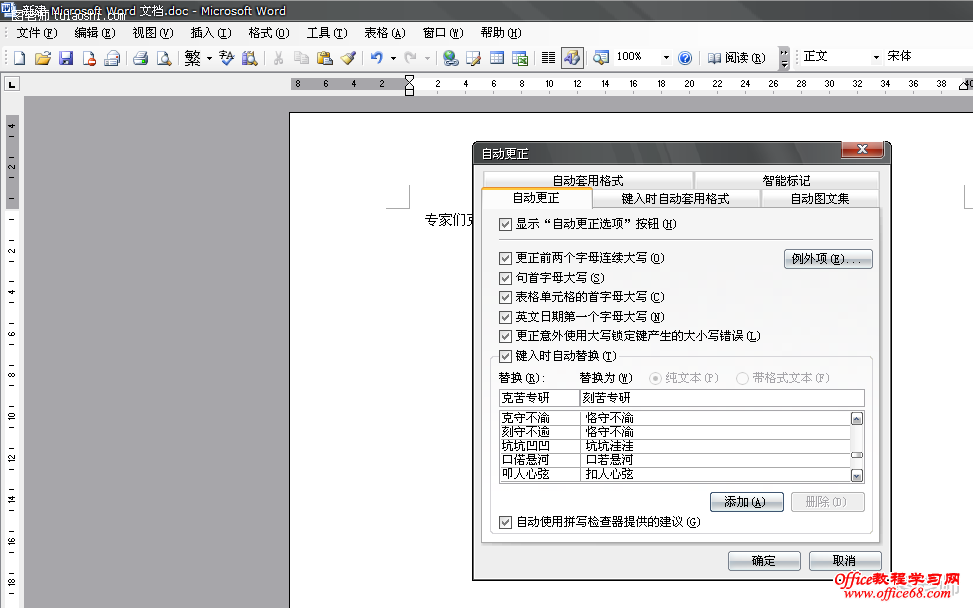Click the 添加 button
The height and width of the screenshot is (608, 973).
point(745,502)
